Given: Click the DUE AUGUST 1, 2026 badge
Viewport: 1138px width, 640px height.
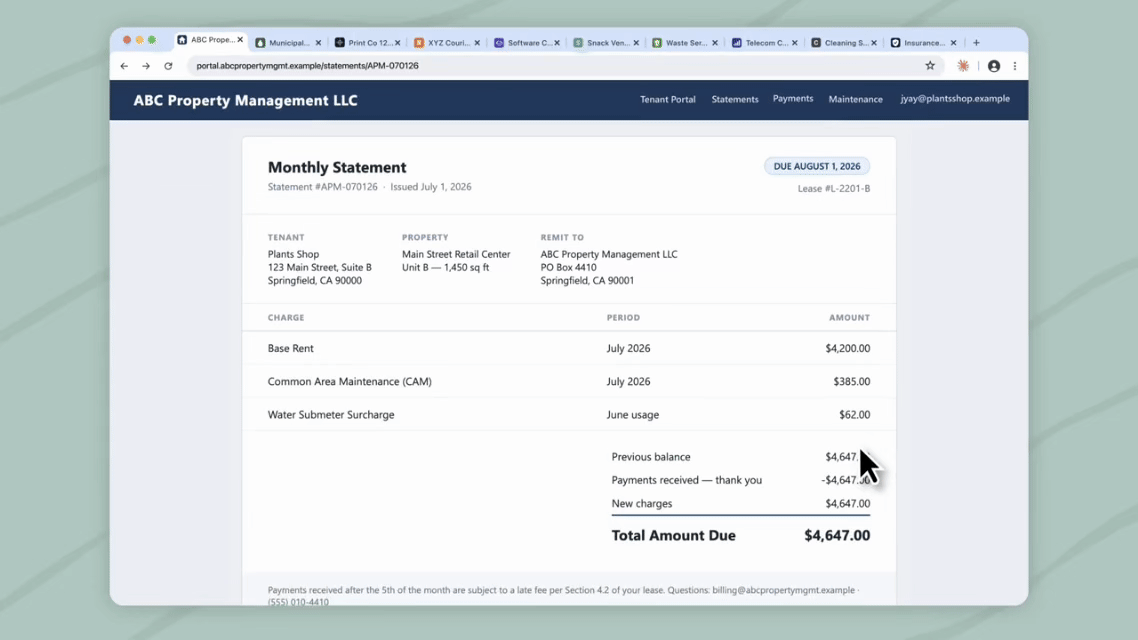Looking at the screenshot, I should (x=816, y=166).
